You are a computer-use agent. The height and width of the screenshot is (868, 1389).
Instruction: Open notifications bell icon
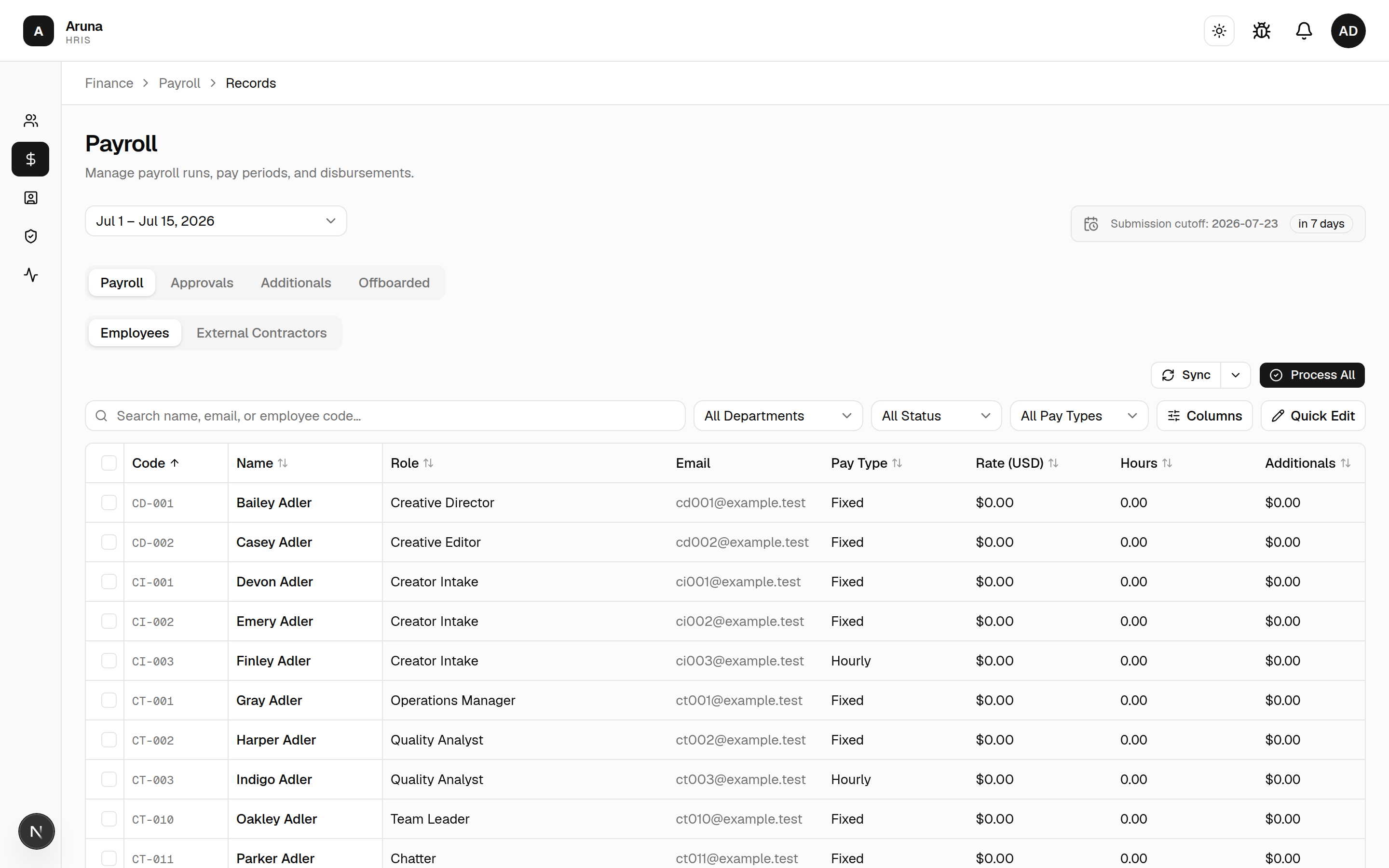click(1304, 31)
